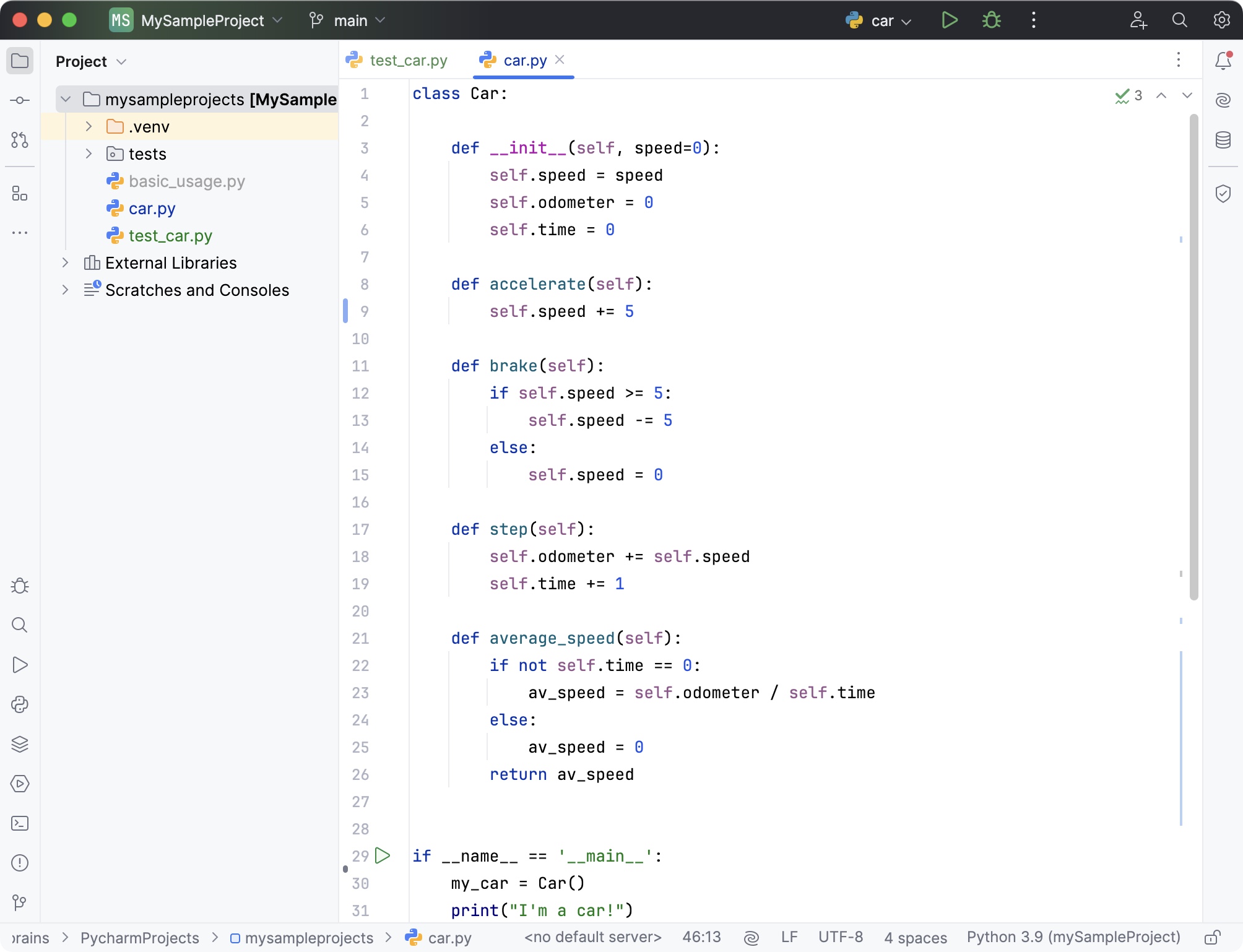Open the Database tool window
The image size is (1243, 952).
pos(1223,140)
